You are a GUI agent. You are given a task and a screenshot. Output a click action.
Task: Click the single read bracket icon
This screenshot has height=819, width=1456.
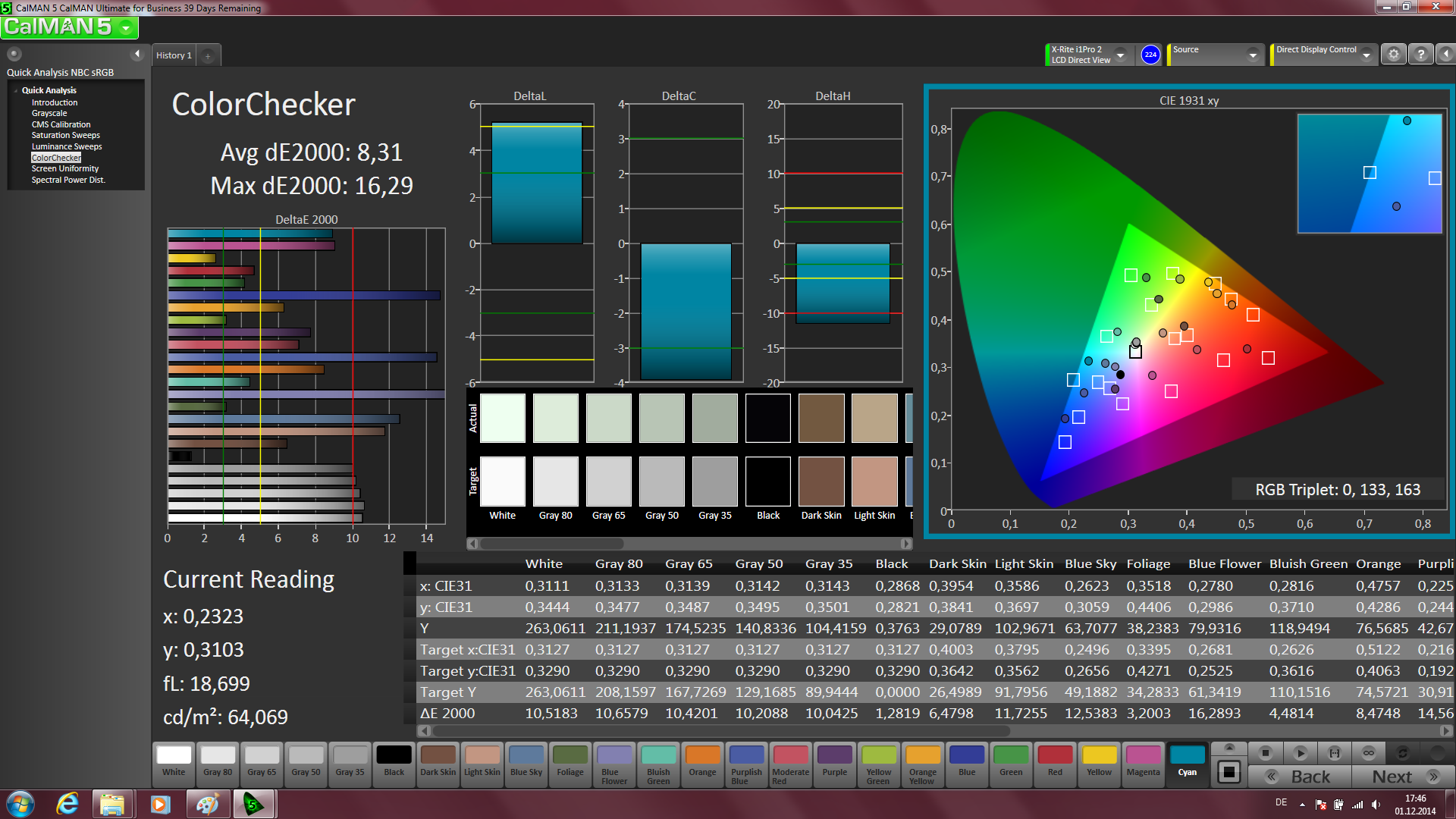pos(1335,753)
